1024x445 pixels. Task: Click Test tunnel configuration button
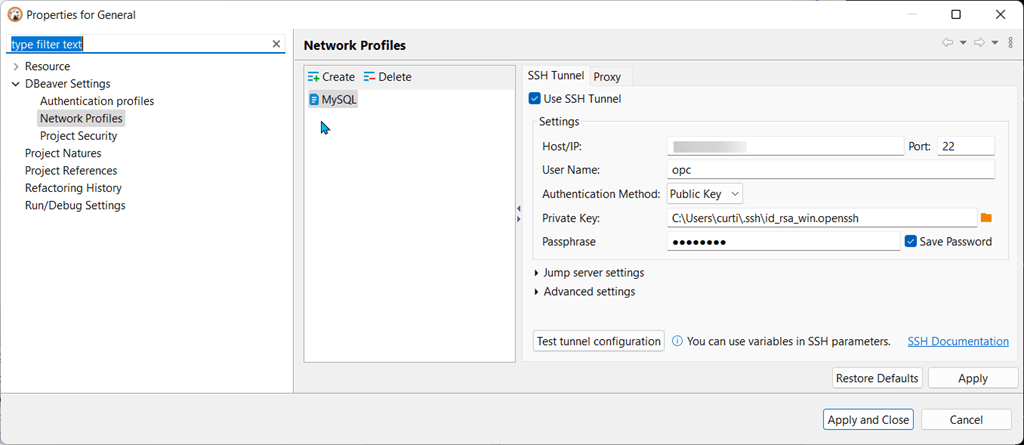coord(599,341)
